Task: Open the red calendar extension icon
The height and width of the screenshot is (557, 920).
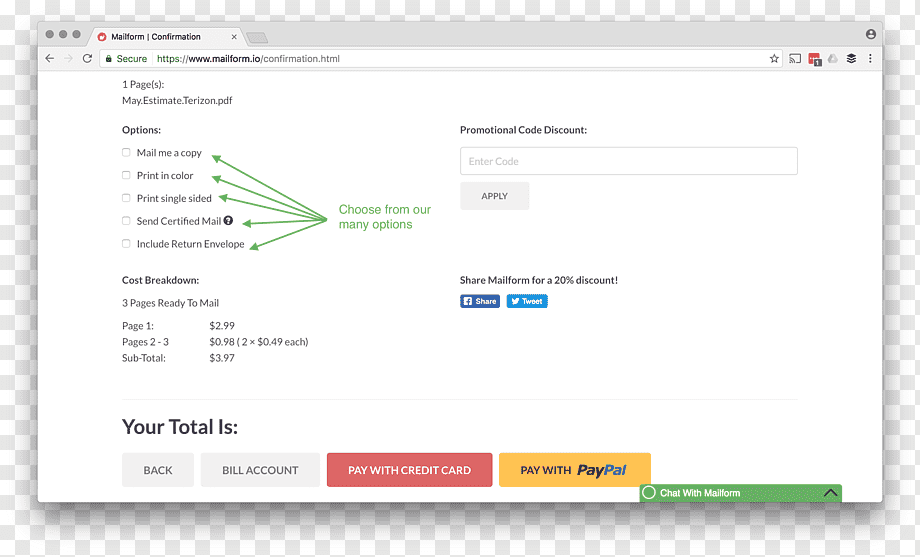Action: tap(814, 59)
